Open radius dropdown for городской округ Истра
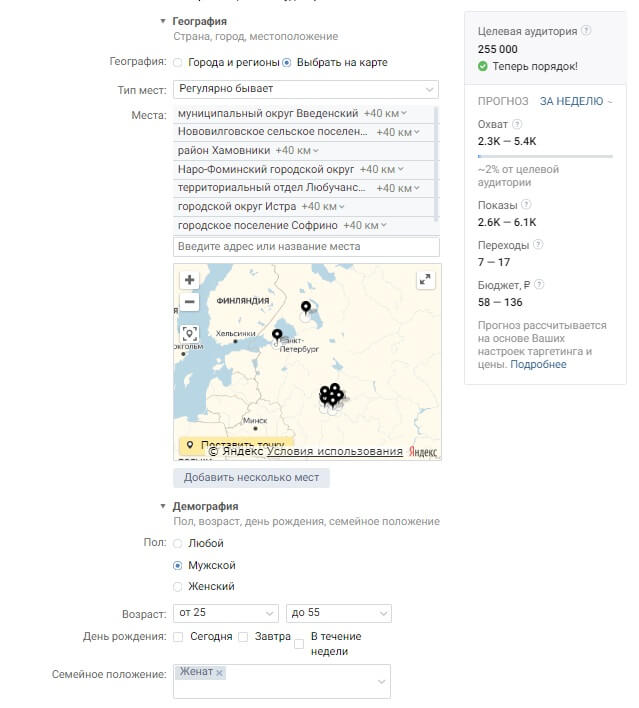The width and height of the screenshot is (639, 708). 323,206
